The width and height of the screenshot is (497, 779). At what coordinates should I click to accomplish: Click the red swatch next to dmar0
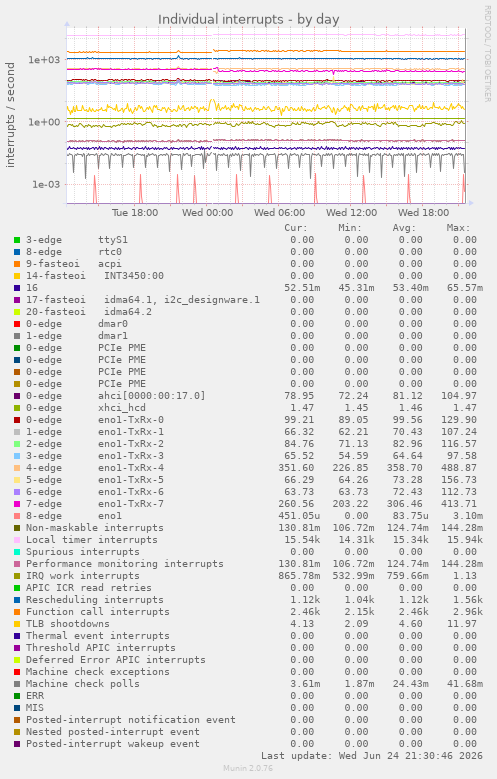point(17,324)
